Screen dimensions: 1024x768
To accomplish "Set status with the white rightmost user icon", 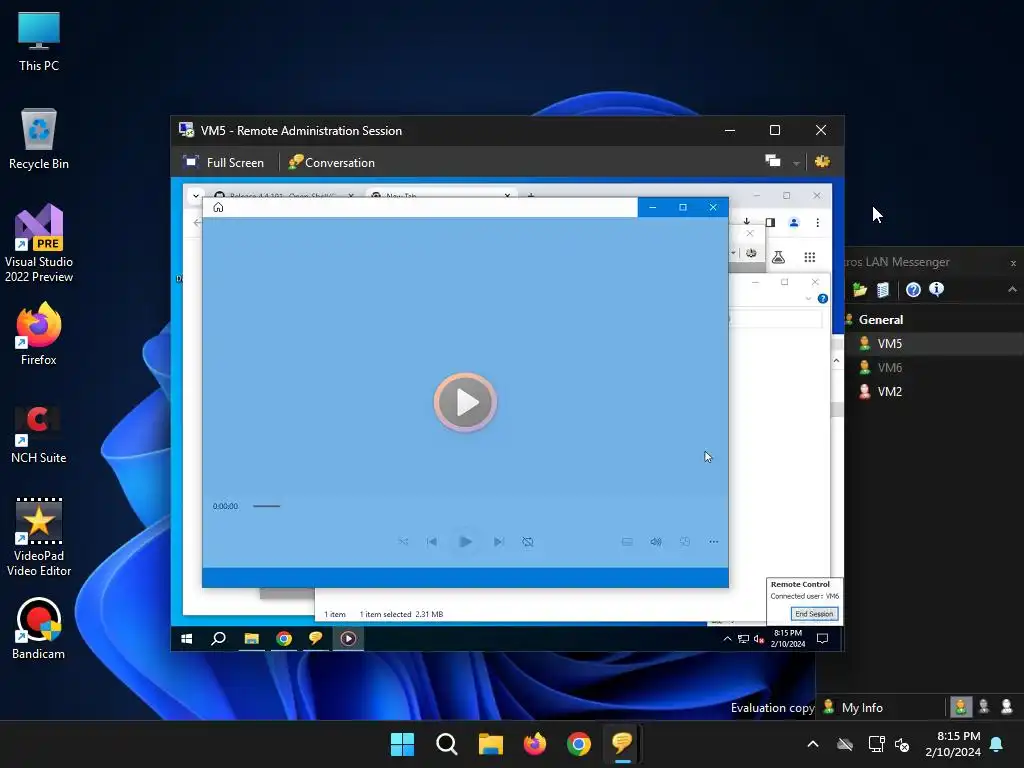I will coord(1006,707).
